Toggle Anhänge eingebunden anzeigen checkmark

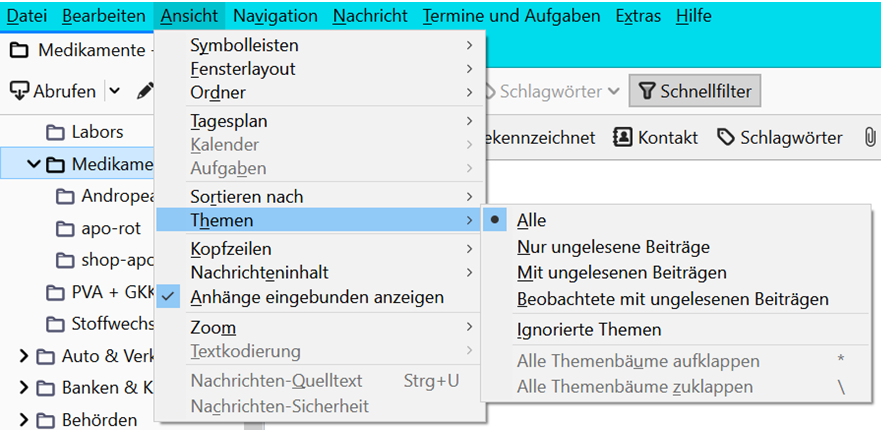(169, 297)
